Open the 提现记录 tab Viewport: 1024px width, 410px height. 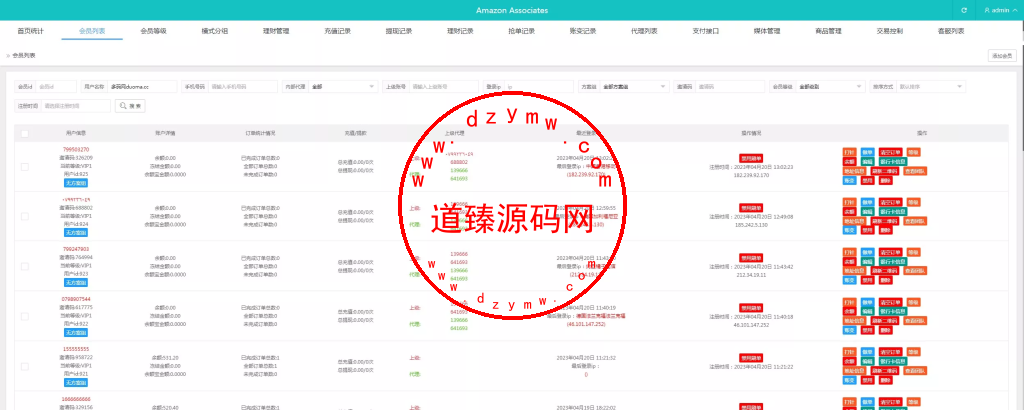(398, 31)
